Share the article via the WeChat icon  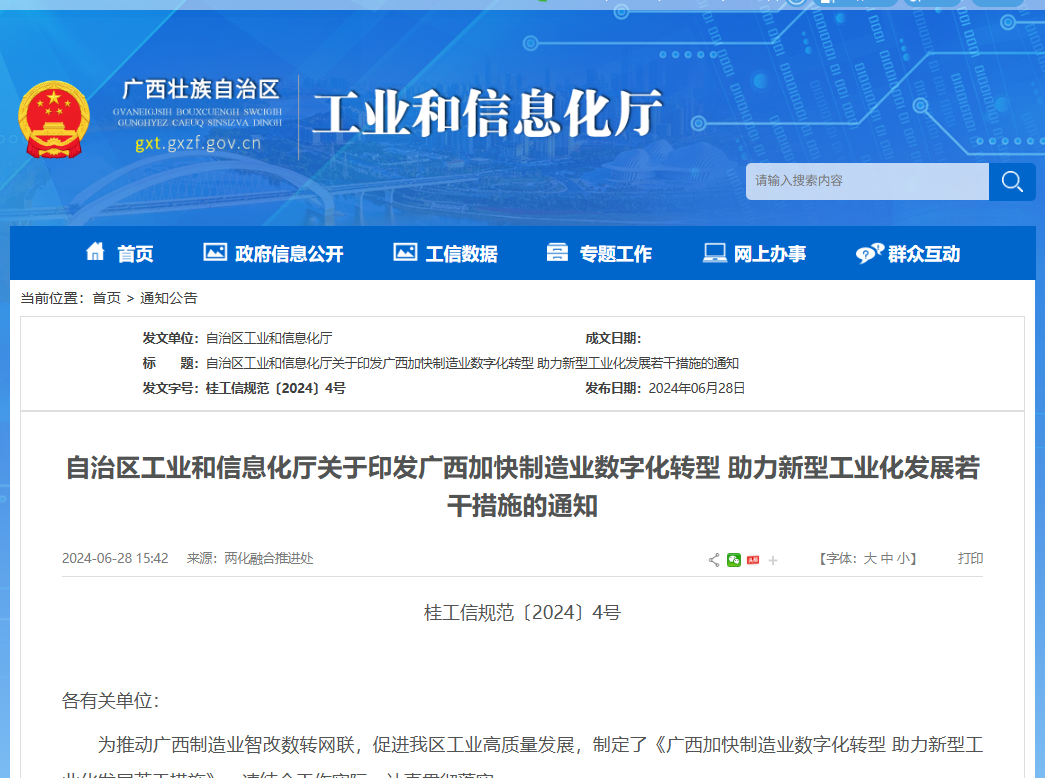click(x=735, y=559)
